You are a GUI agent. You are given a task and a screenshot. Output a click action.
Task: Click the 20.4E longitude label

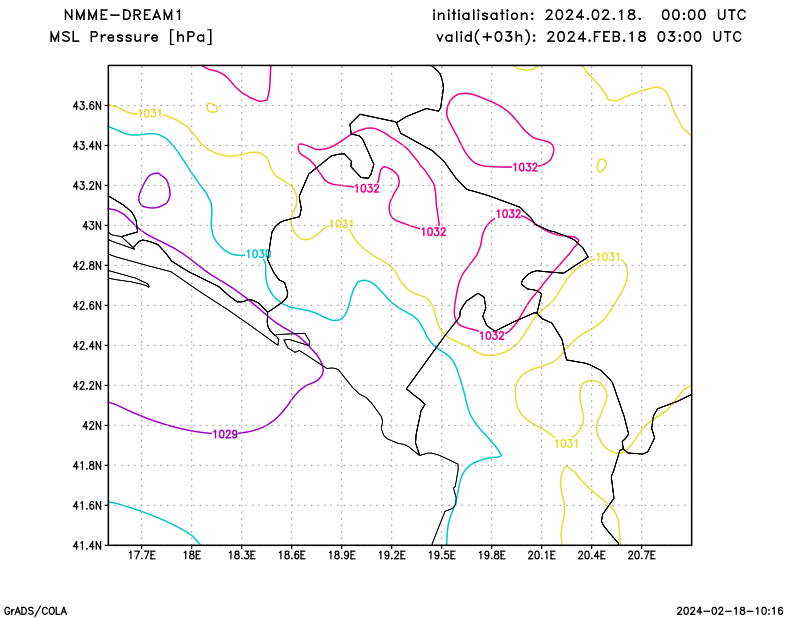pos(591,556)
